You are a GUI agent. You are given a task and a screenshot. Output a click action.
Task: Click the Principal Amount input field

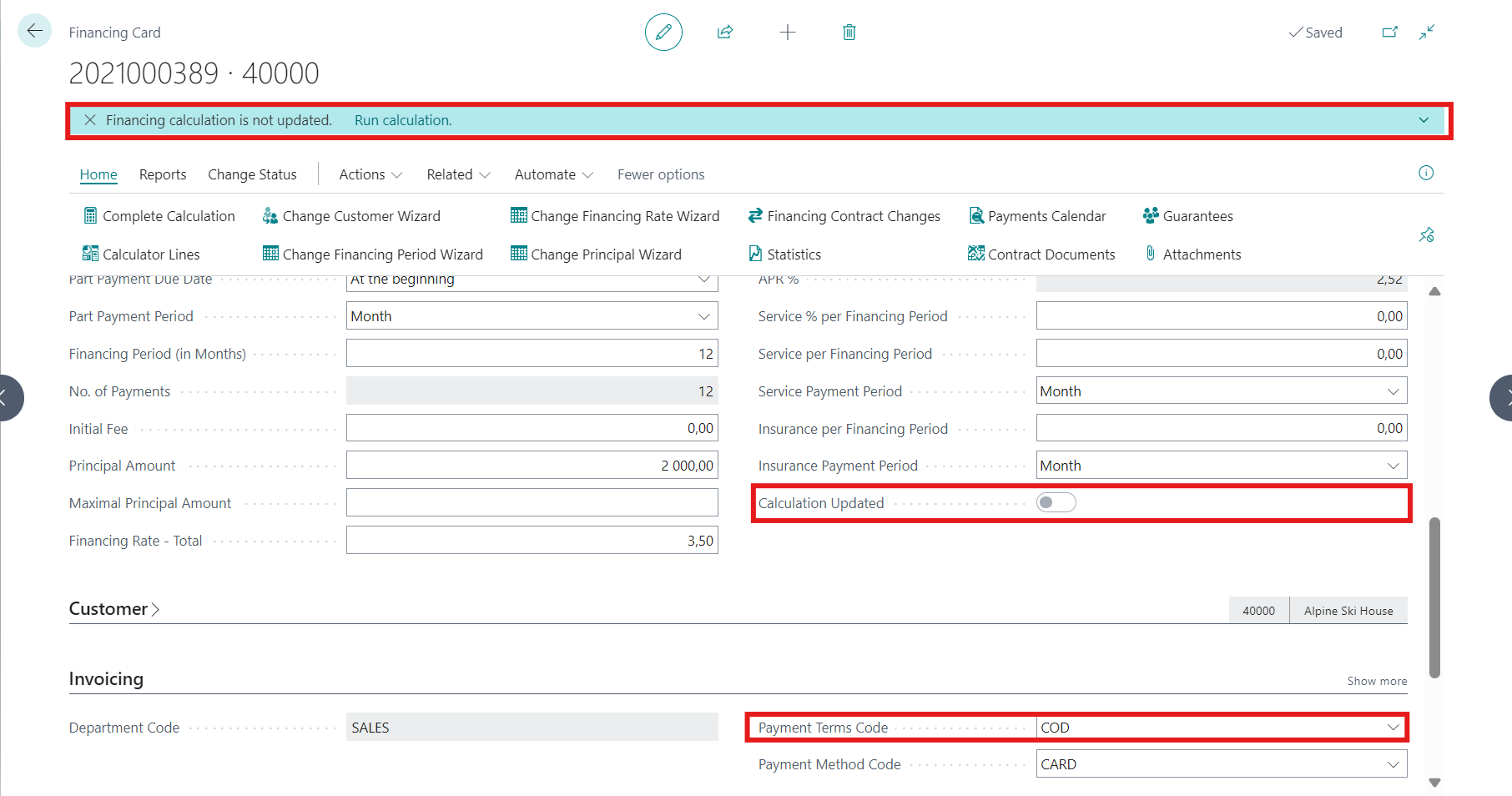pyautogui.click(x=532, y=466)
